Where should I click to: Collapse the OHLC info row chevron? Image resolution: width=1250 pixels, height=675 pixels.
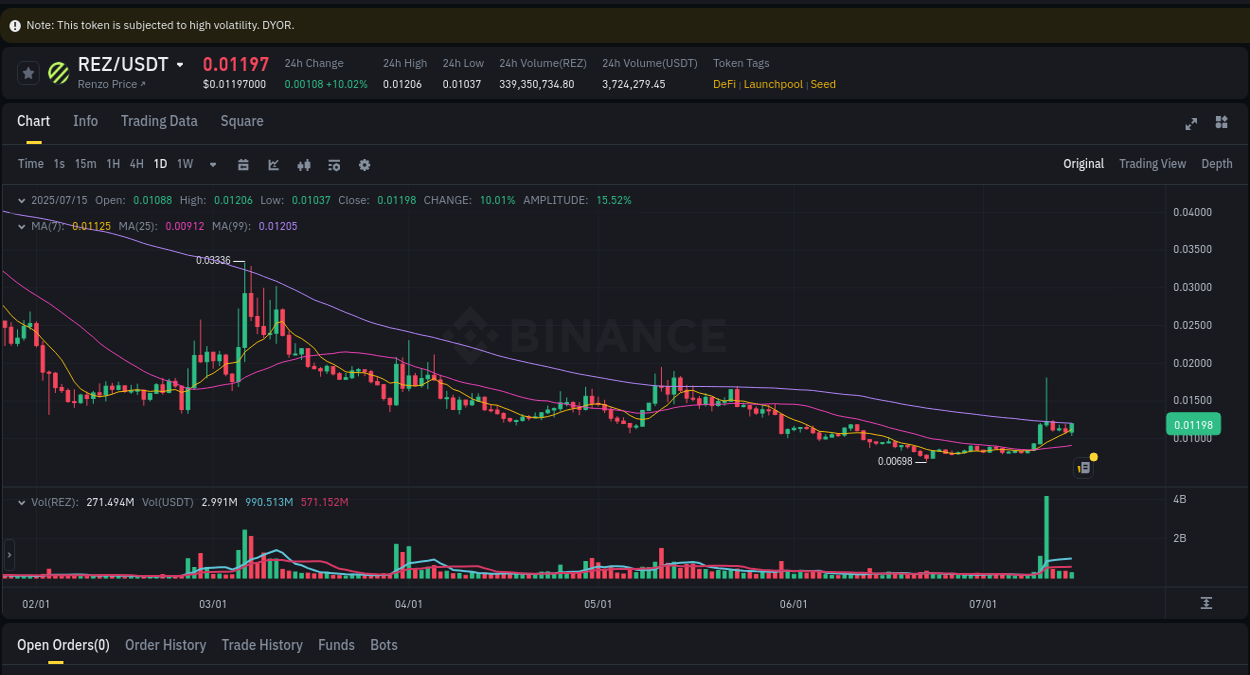pos(22,200)
